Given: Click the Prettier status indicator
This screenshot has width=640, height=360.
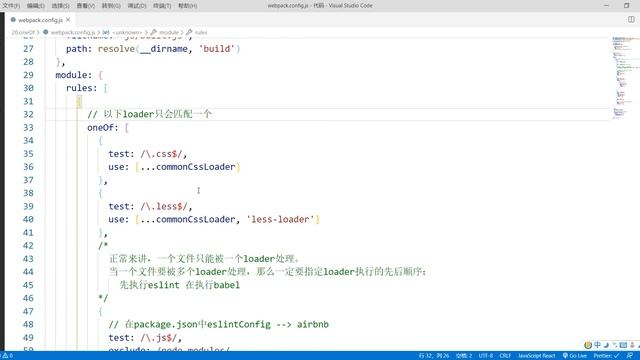Looking at the screenshot, I should (x=606, y=356).
